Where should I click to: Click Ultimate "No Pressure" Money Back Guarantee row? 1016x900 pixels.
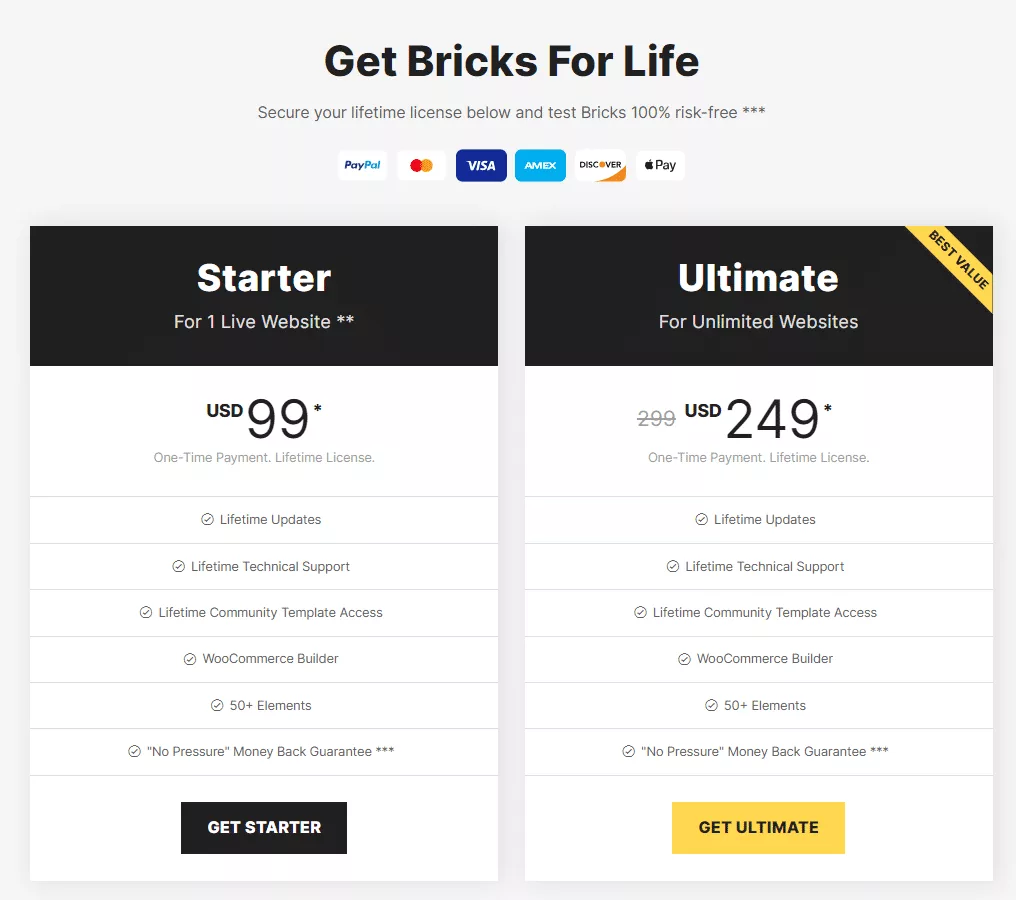tap(759, 752)
